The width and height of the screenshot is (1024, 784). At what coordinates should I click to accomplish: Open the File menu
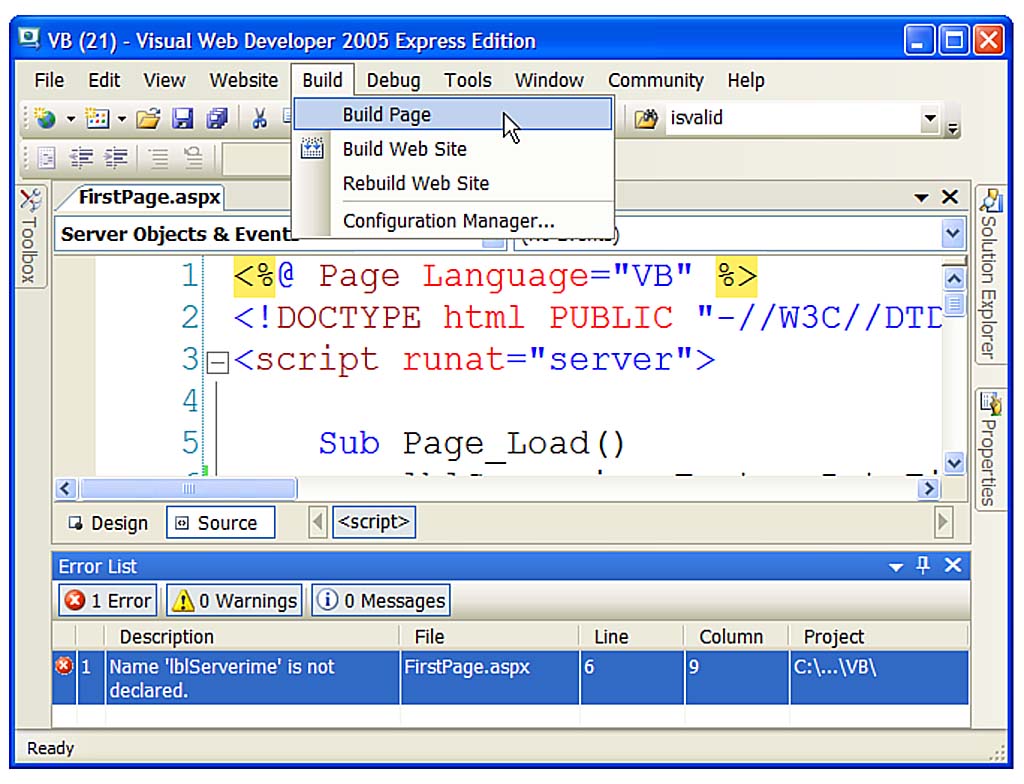pos(49,80)
